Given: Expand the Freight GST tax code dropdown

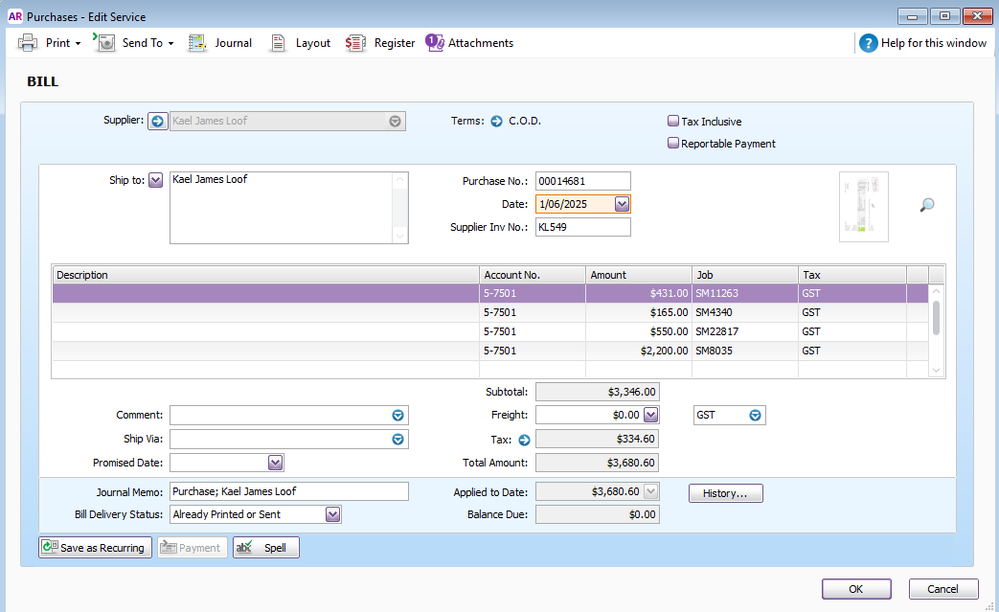Looking at the screenshot, I should pos(755,415).
